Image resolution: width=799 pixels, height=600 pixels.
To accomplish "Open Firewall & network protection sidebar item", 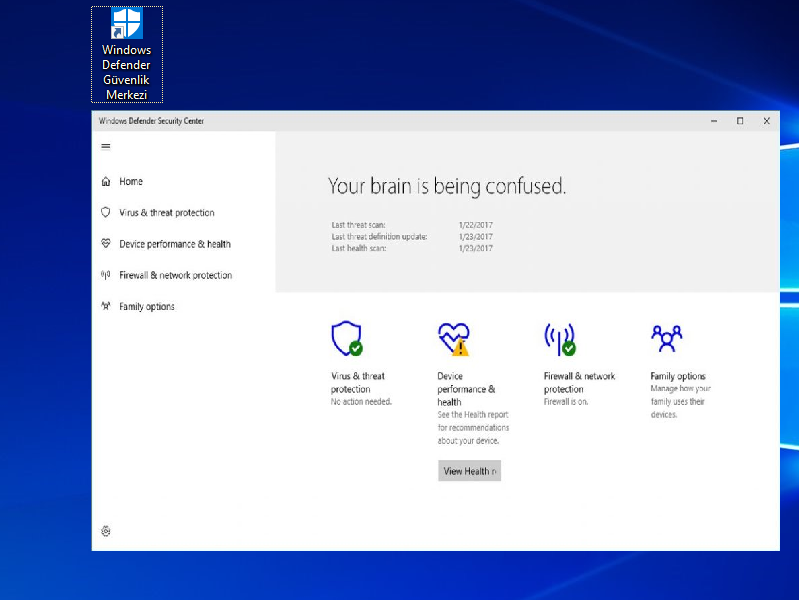I will [175, 275].
